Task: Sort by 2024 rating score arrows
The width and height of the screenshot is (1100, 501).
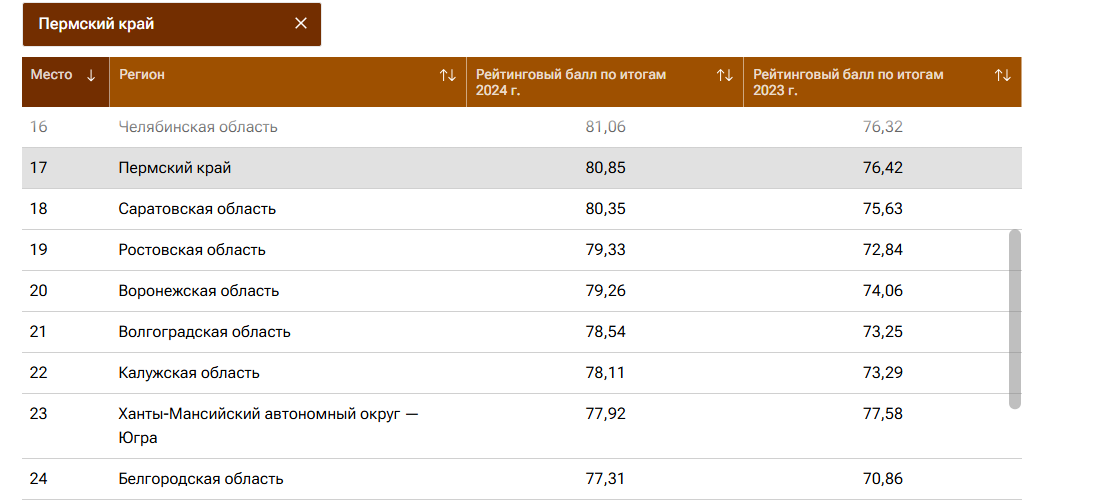Action: tap(725, 75)
